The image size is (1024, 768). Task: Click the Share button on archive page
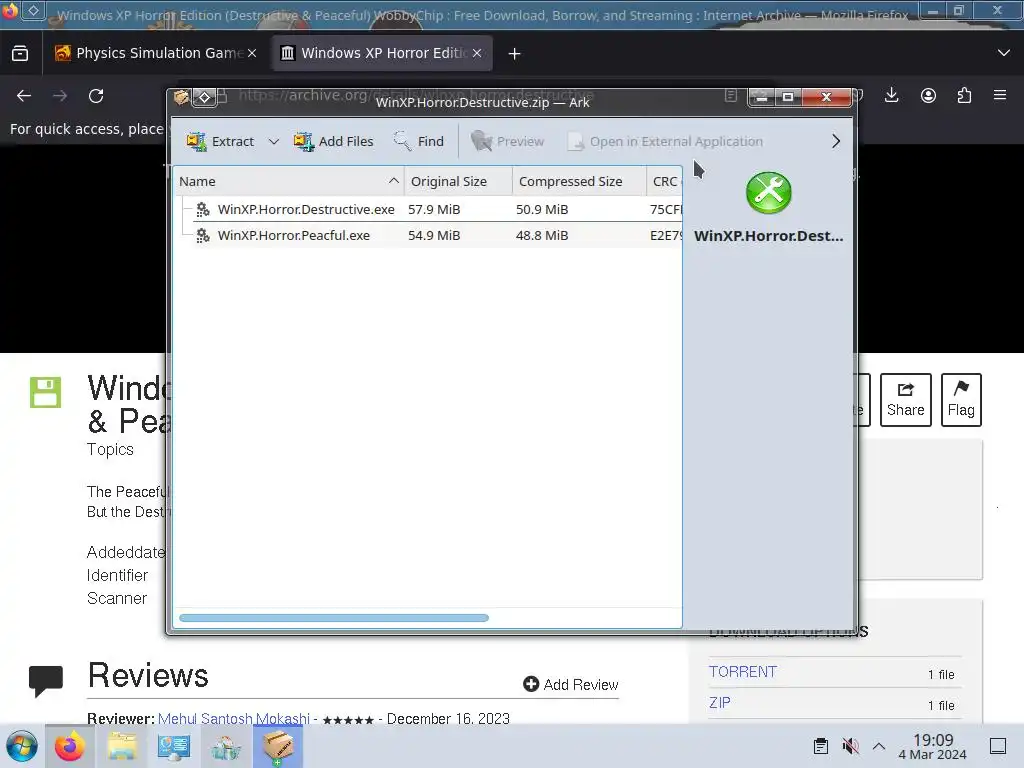906,400
